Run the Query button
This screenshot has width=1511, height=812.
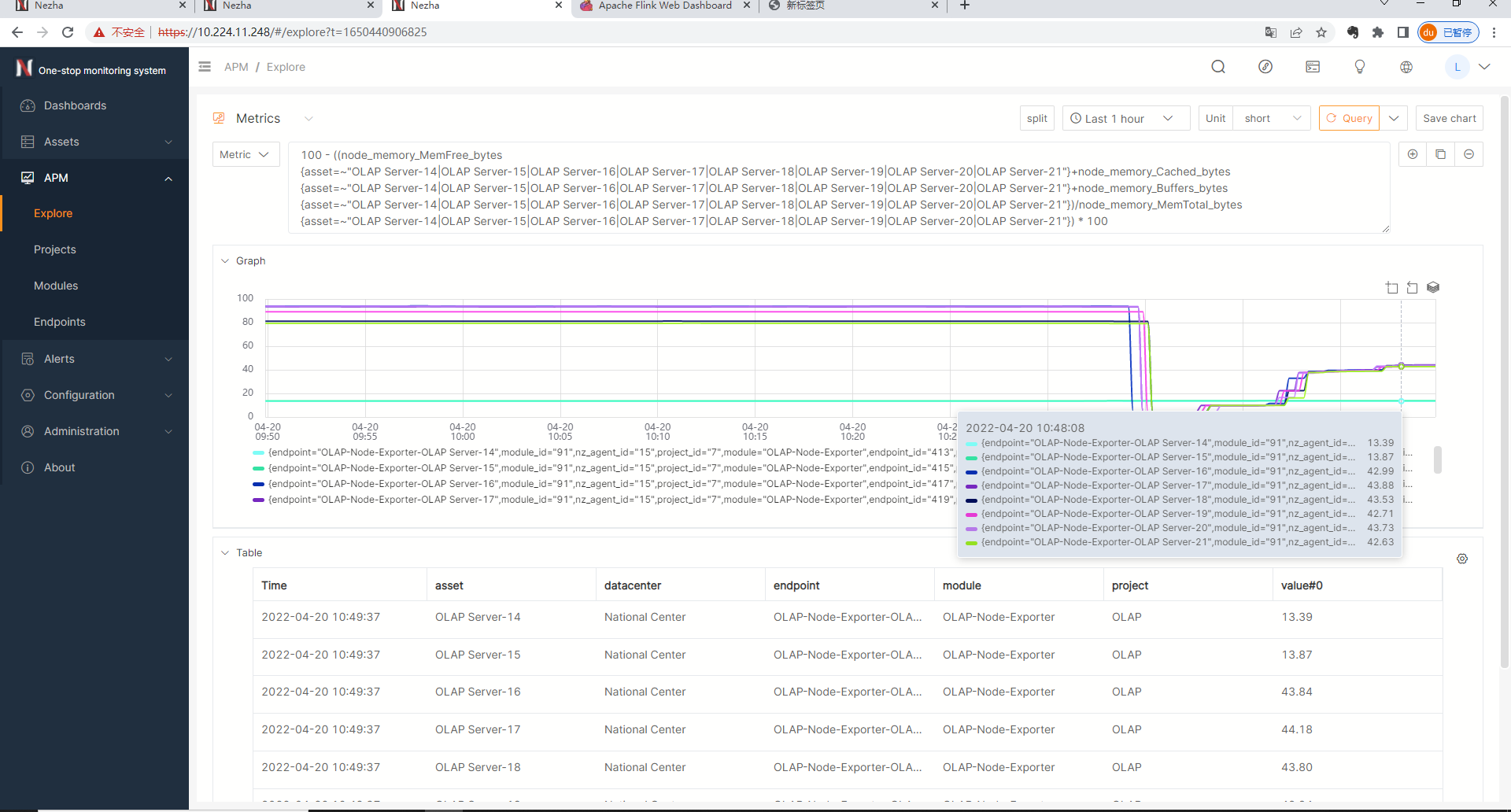pyautogui.click(x=1349, y=118)
